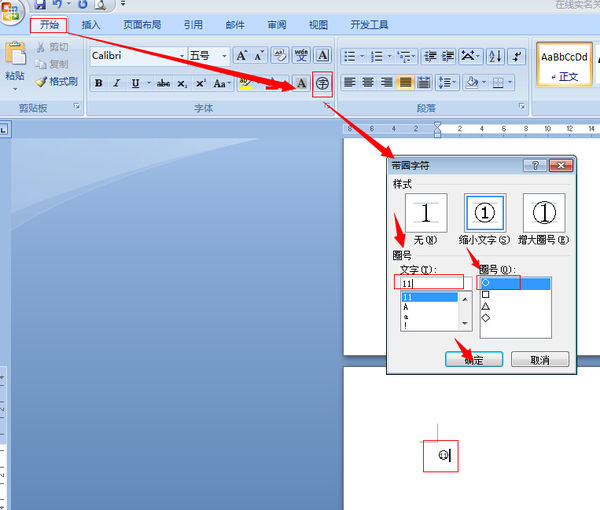Apply character border boxed A

323,56
